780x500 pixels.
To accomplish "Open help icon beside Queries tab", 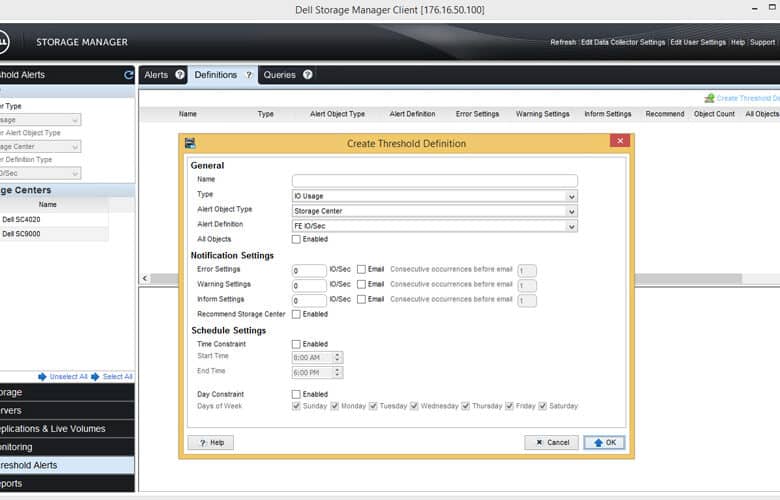I will pos(307,75).
